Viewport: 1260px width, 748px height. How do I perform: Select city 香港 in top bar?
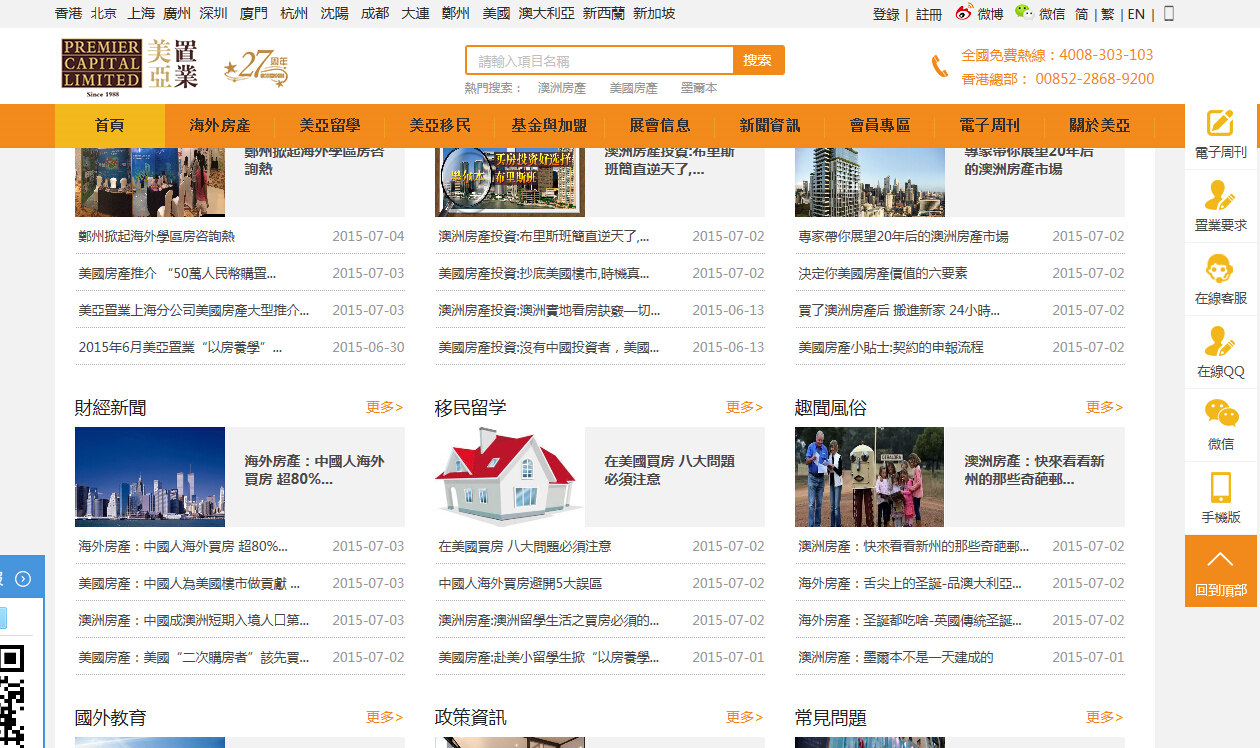tap(69, 13)
